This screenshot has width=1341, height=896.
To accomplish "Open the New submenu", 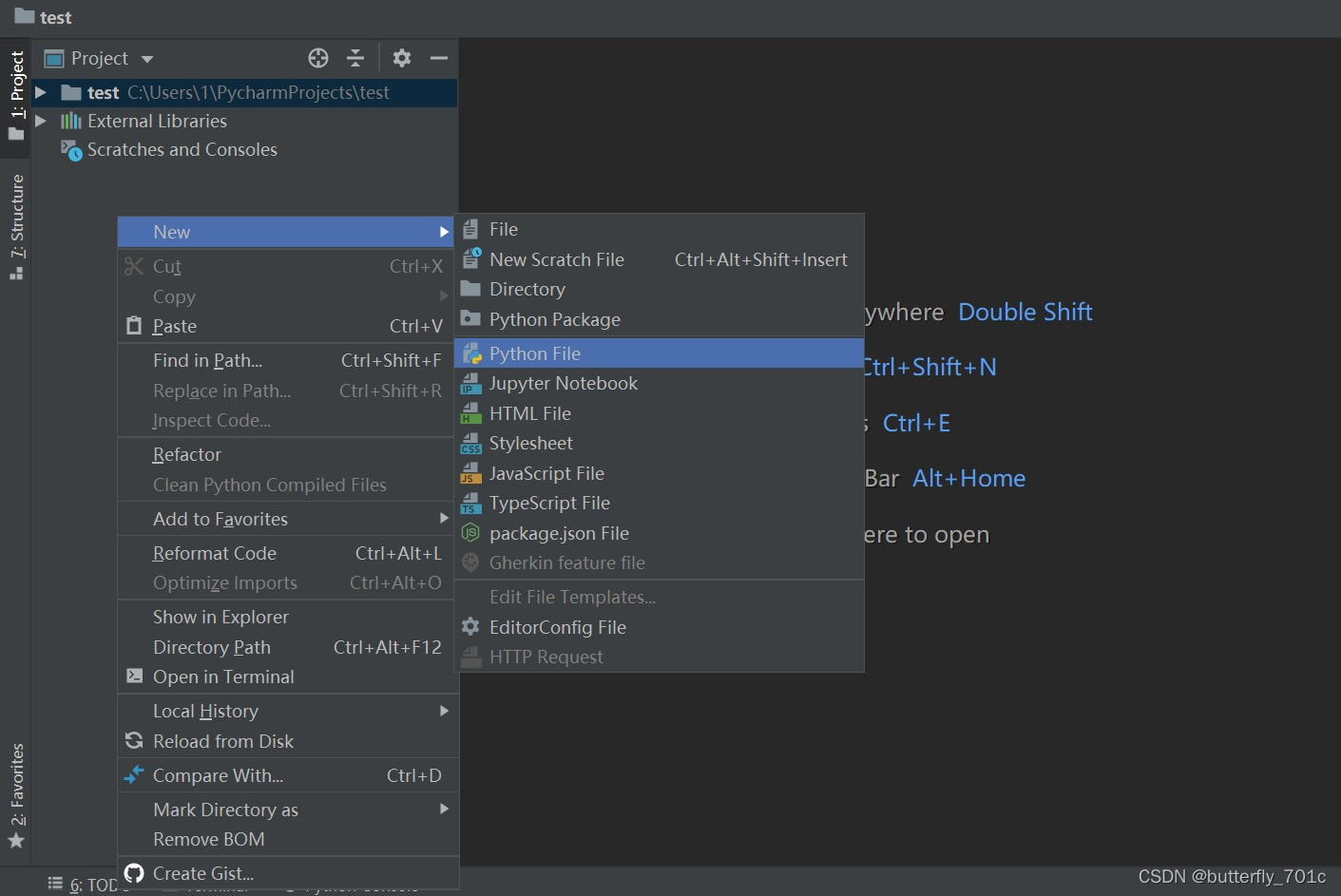I will [286, 232].
